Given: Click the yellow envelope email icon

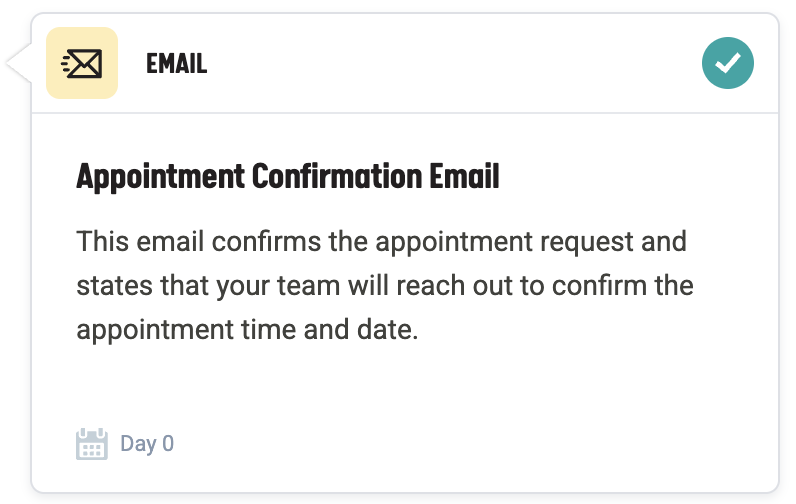Looking at the screenshot, I should click(82, 63).
